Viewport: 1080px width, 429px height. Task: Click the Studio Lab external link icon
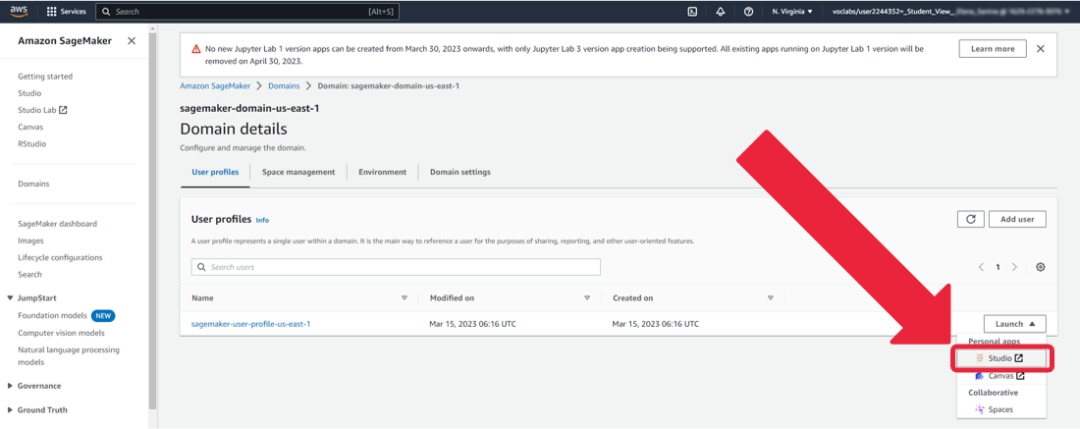point(63,110)
